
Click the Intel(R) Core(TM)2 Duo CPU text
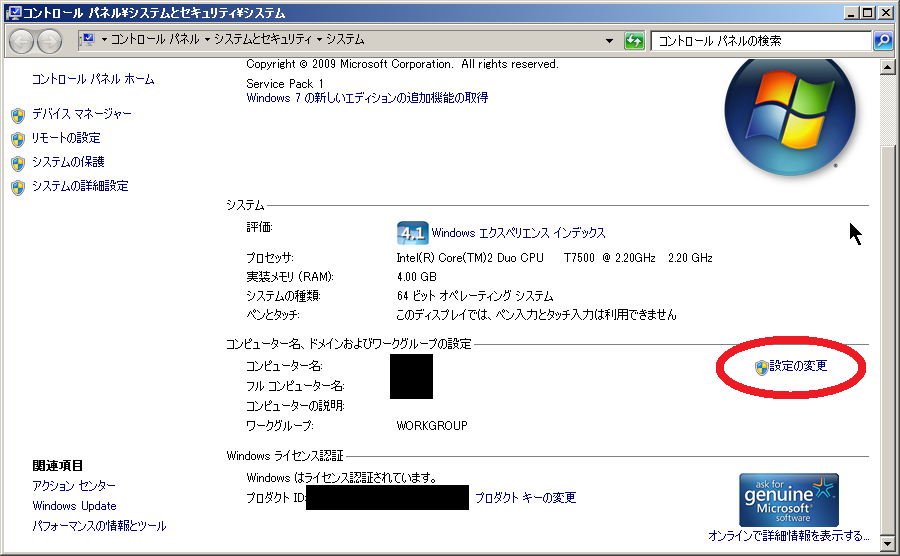coord(470,258)
